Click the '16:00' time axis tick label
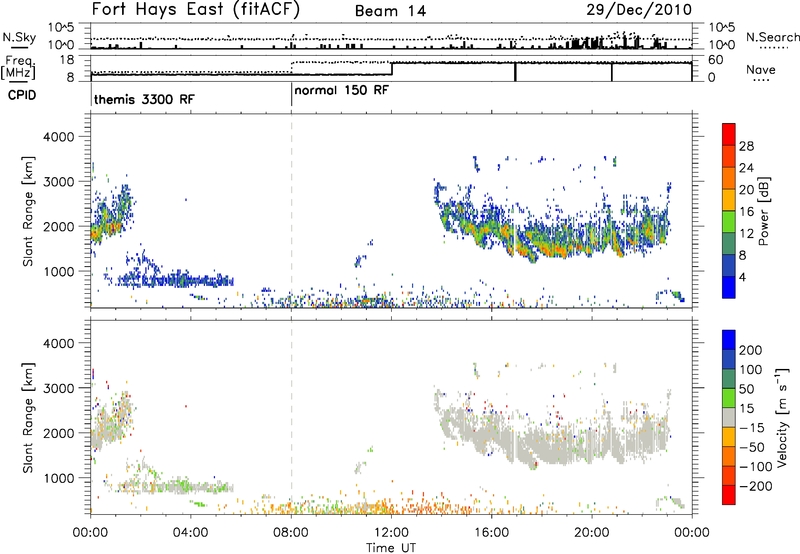The image size is (800, 554). (x=491, y=533)
